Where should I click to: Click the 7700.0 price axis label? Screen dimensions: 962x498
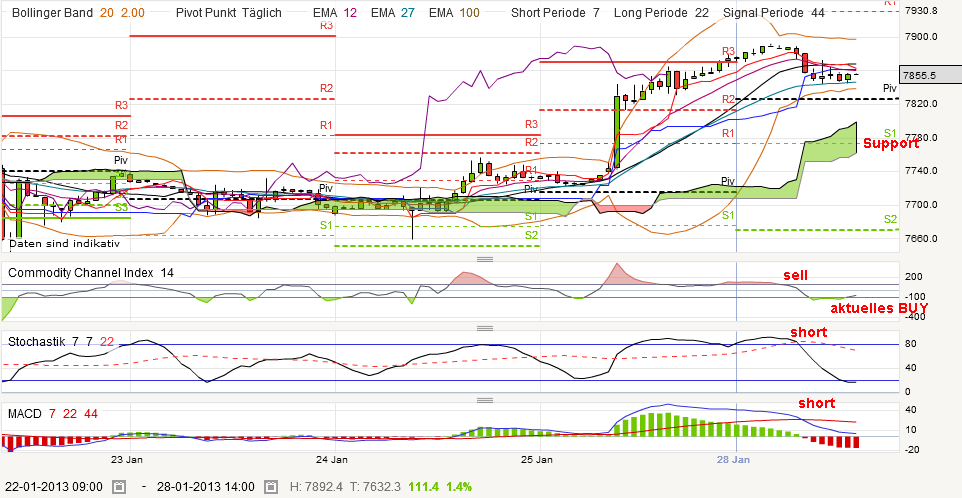922,205
